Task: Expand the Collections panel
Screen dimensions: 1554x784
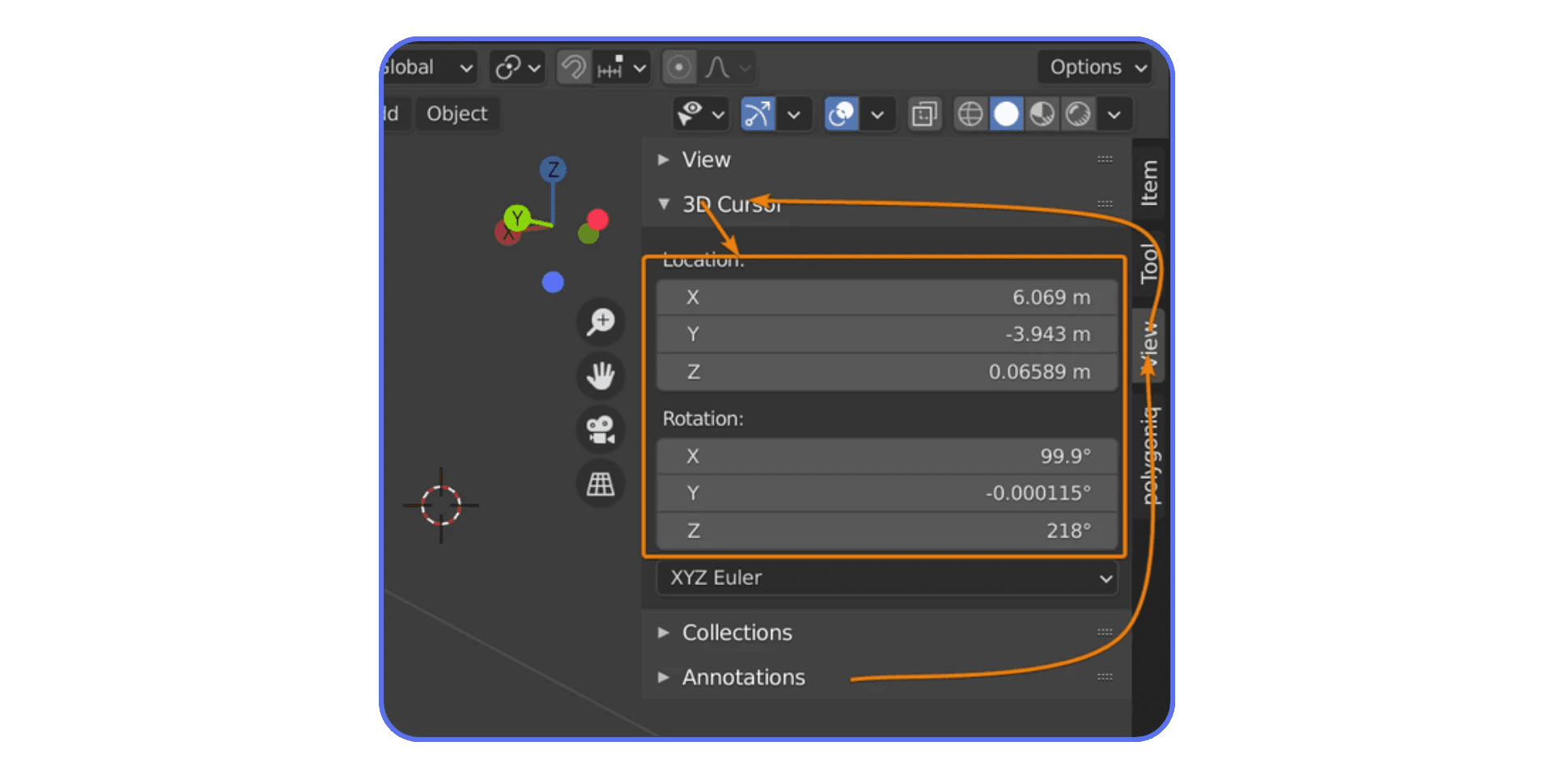Action: (737, 632)
